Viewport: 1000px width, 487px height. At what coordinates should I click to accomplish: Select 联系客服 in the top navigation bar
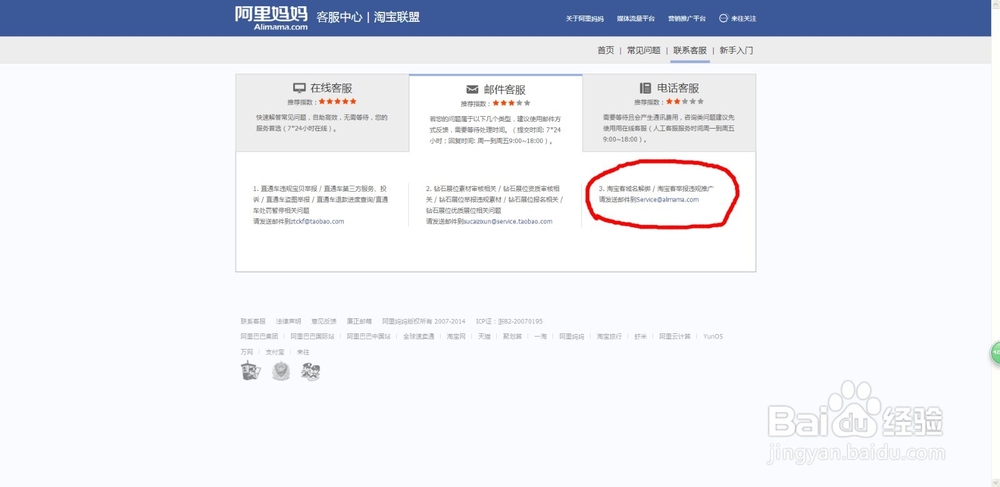(690, 50)
